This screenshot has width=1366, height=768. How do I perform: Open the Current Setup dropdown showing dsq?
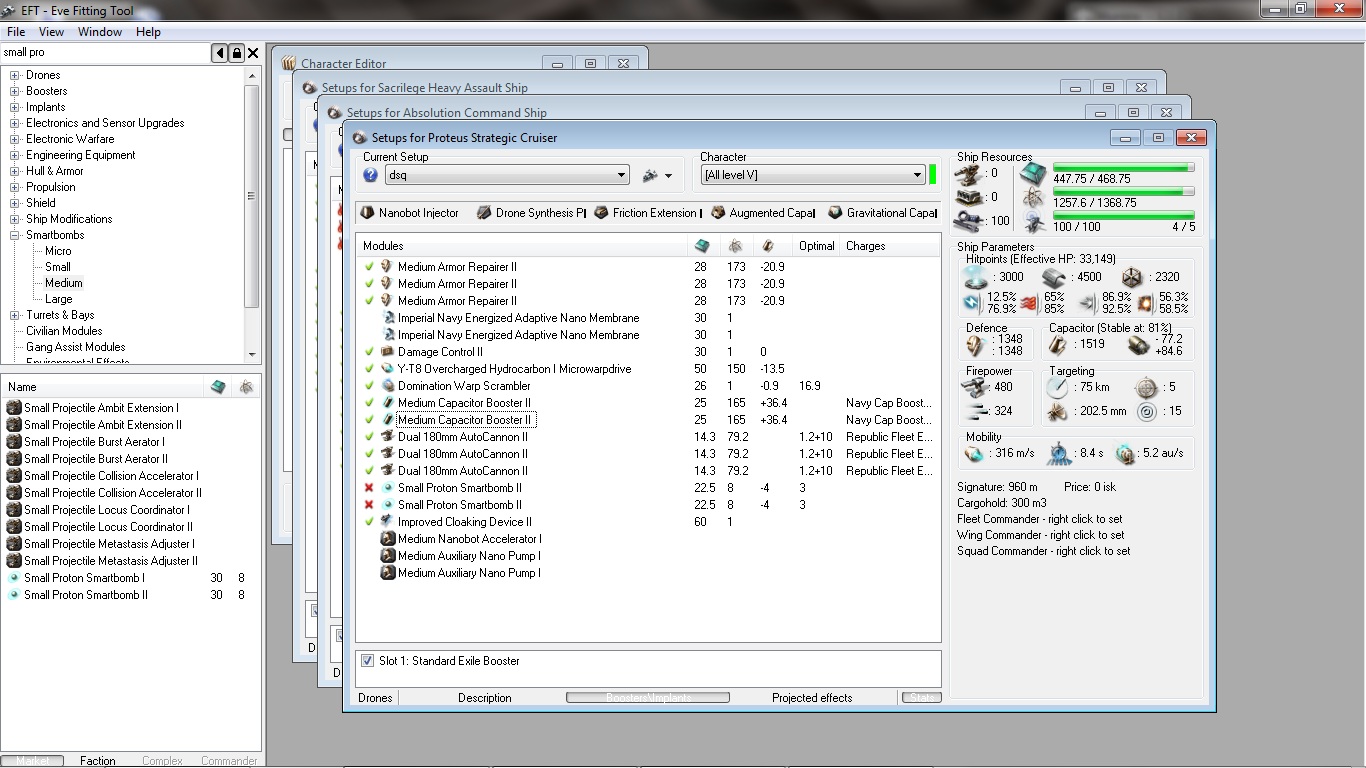point(506,175)
